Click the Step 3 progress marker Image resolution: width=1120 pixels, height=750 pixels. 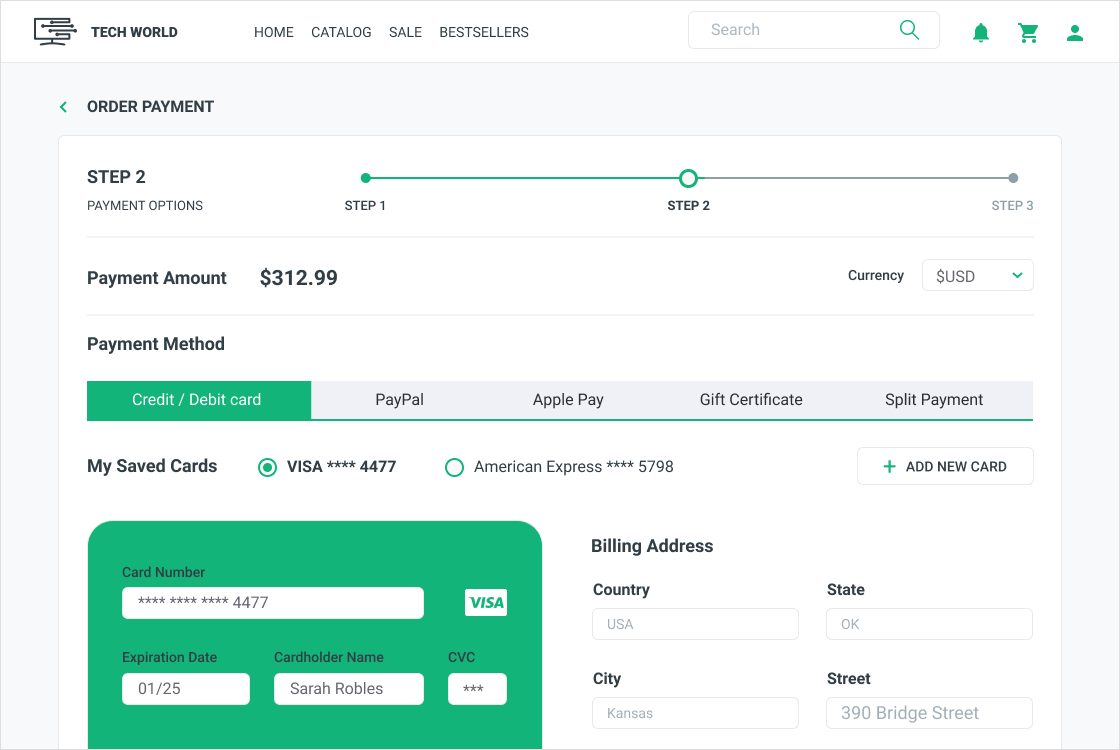tap(1013, 178)
